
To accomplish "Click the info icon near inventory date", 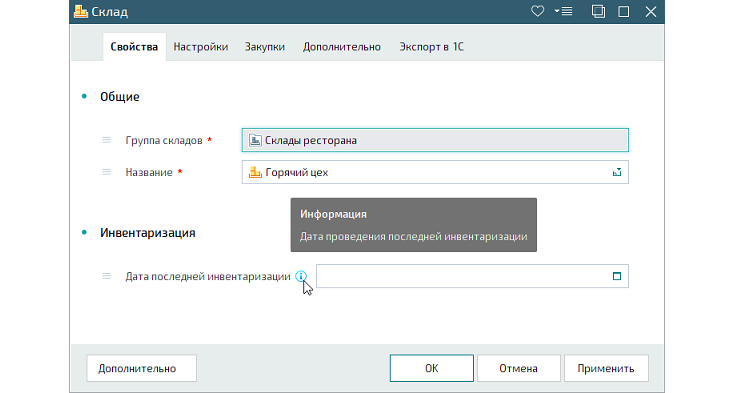I will tap(301, 276).
